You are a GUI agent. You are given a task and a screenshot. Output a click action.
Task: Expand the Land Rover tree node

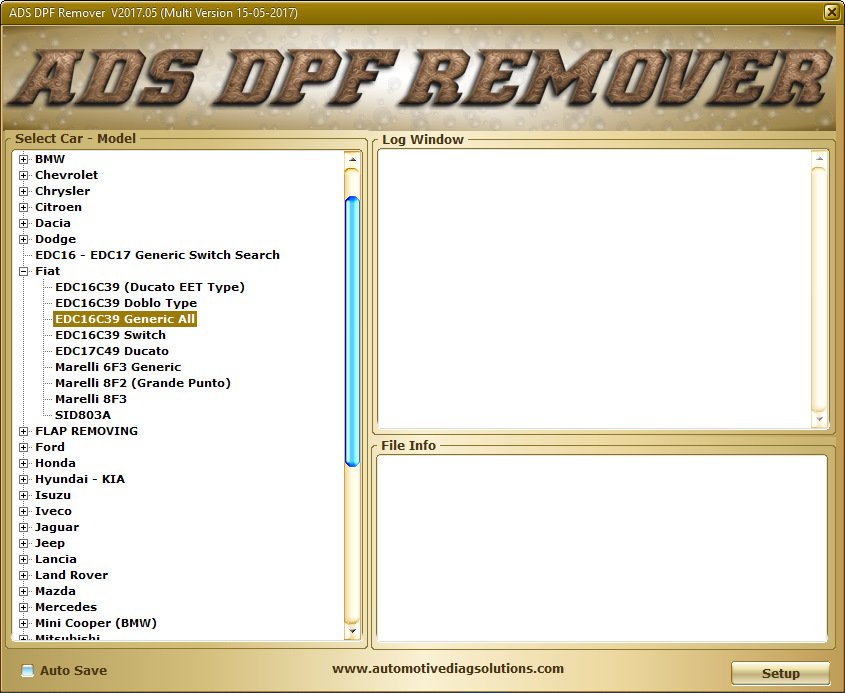23,575
